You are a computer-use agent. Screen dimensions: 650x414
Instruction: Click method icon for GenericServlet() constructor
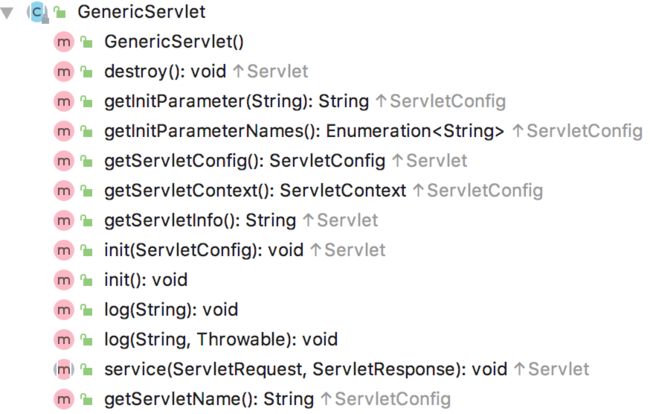(x=63, y=42)
